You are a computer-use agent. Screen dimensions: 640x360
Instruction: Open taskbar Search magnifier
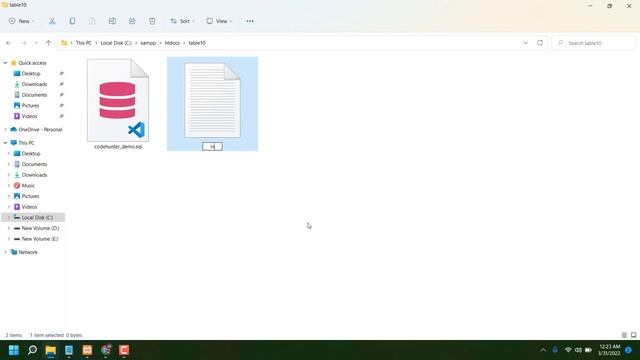32,350
